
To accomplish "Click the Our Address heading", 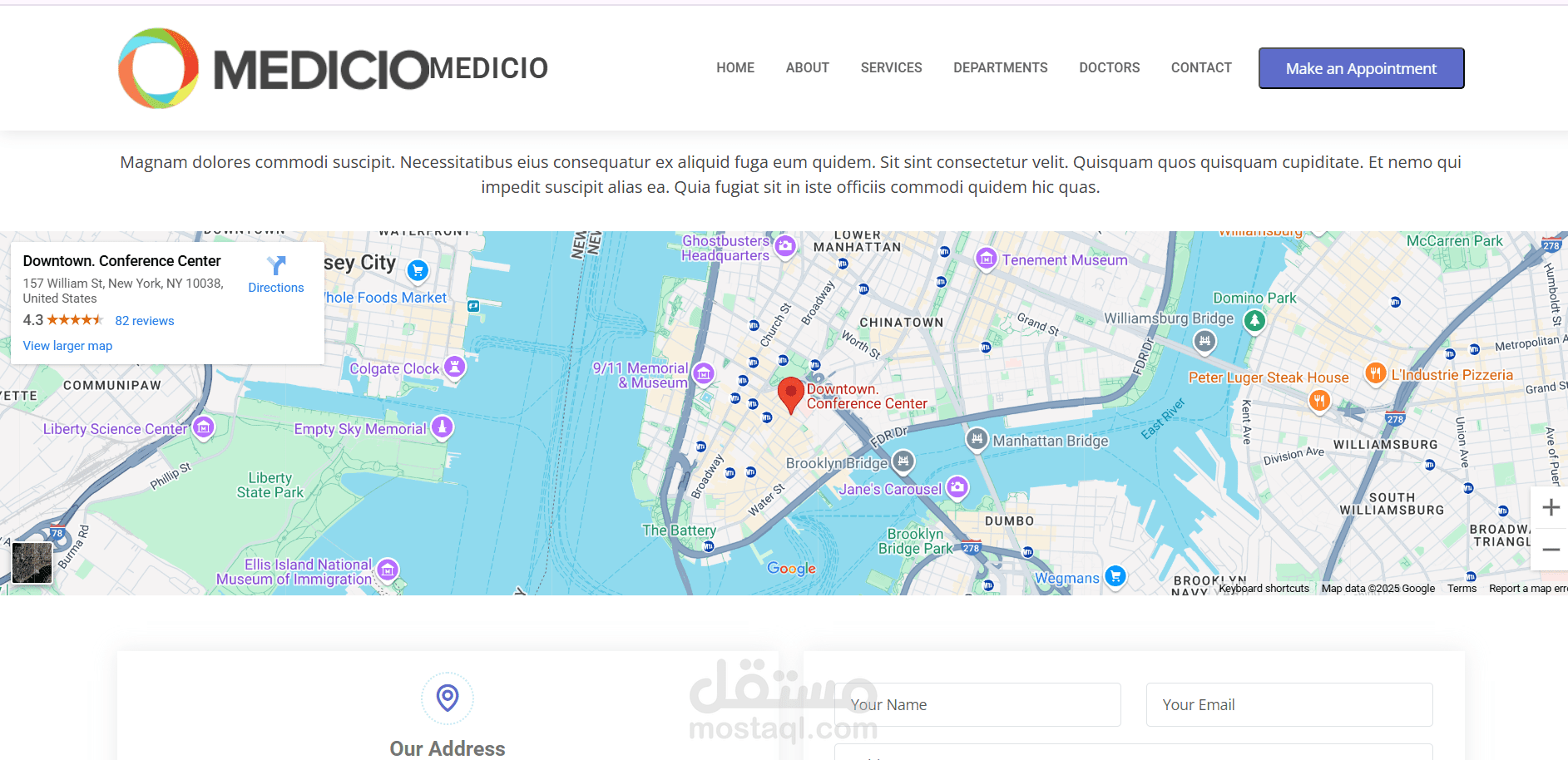I will point(448,748).
